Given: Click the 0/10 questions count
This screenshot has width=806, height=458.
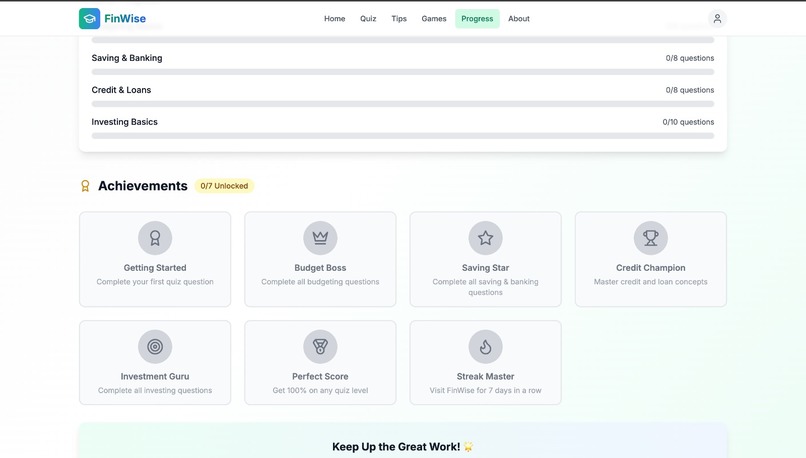Looking at the screenshot, I should [688, 122].
